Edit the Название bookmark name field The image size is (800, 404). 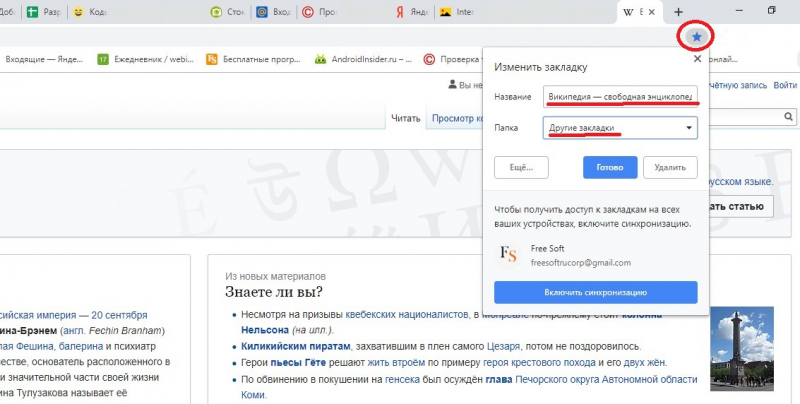tap(620, 96)
